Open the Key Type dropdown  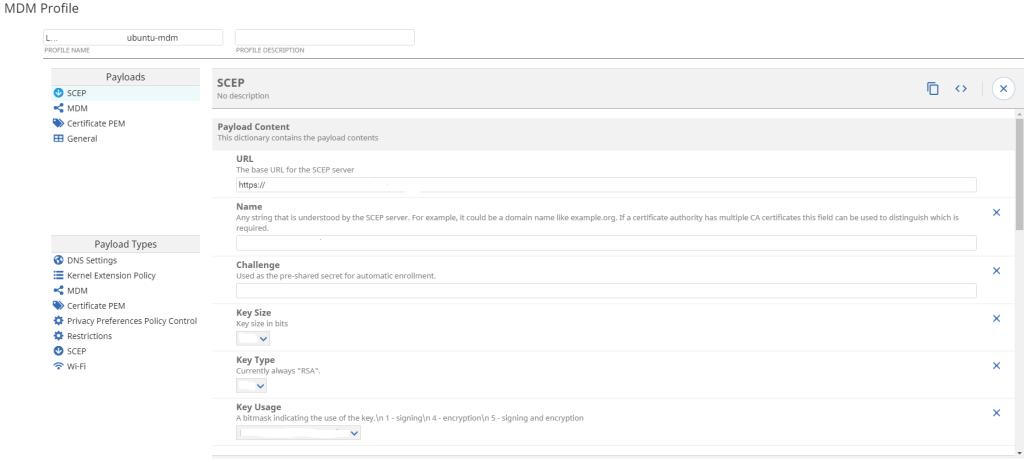tap(251, 385)
